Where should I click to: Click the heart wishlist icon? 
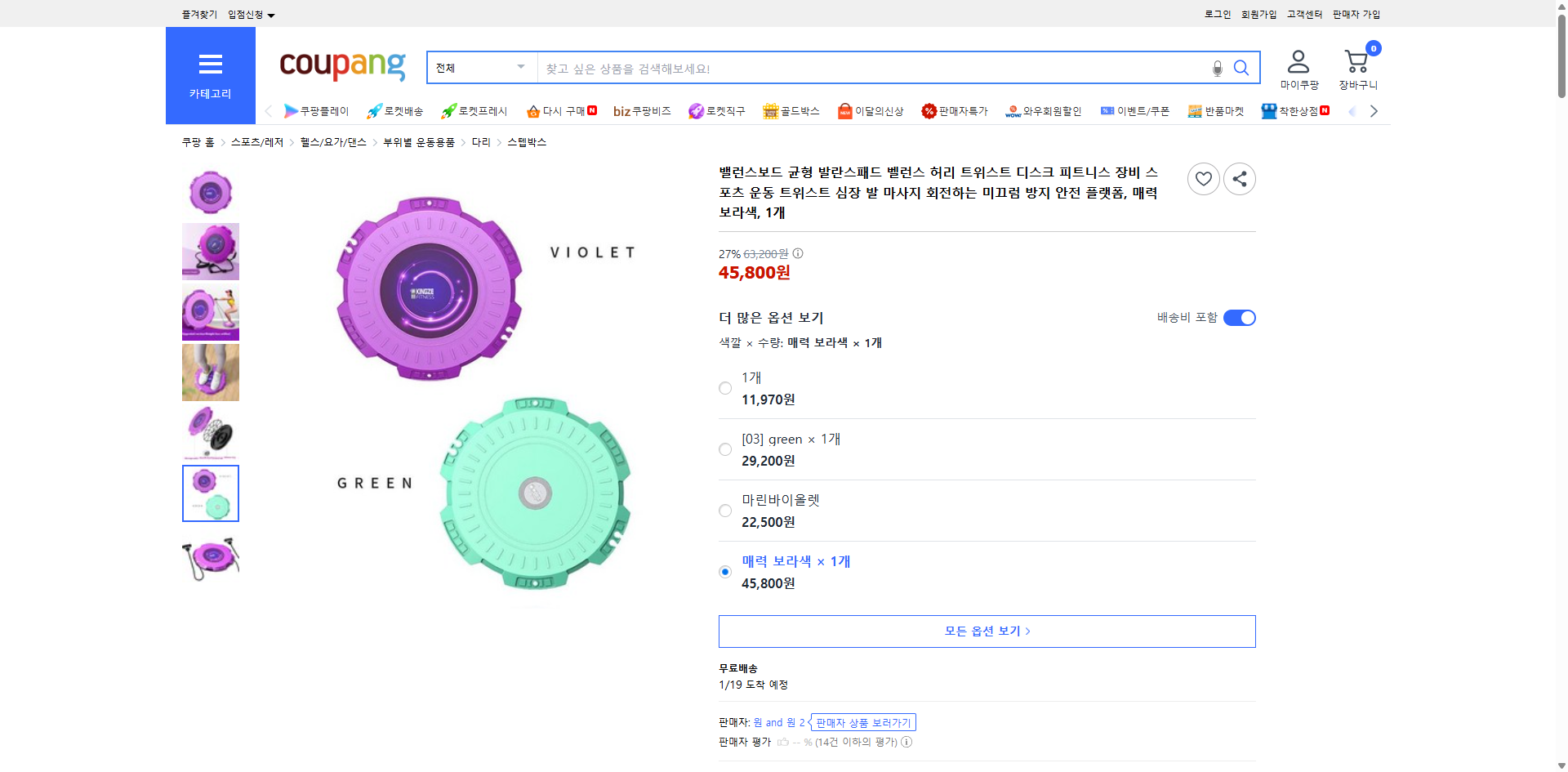click(1203, 178)
